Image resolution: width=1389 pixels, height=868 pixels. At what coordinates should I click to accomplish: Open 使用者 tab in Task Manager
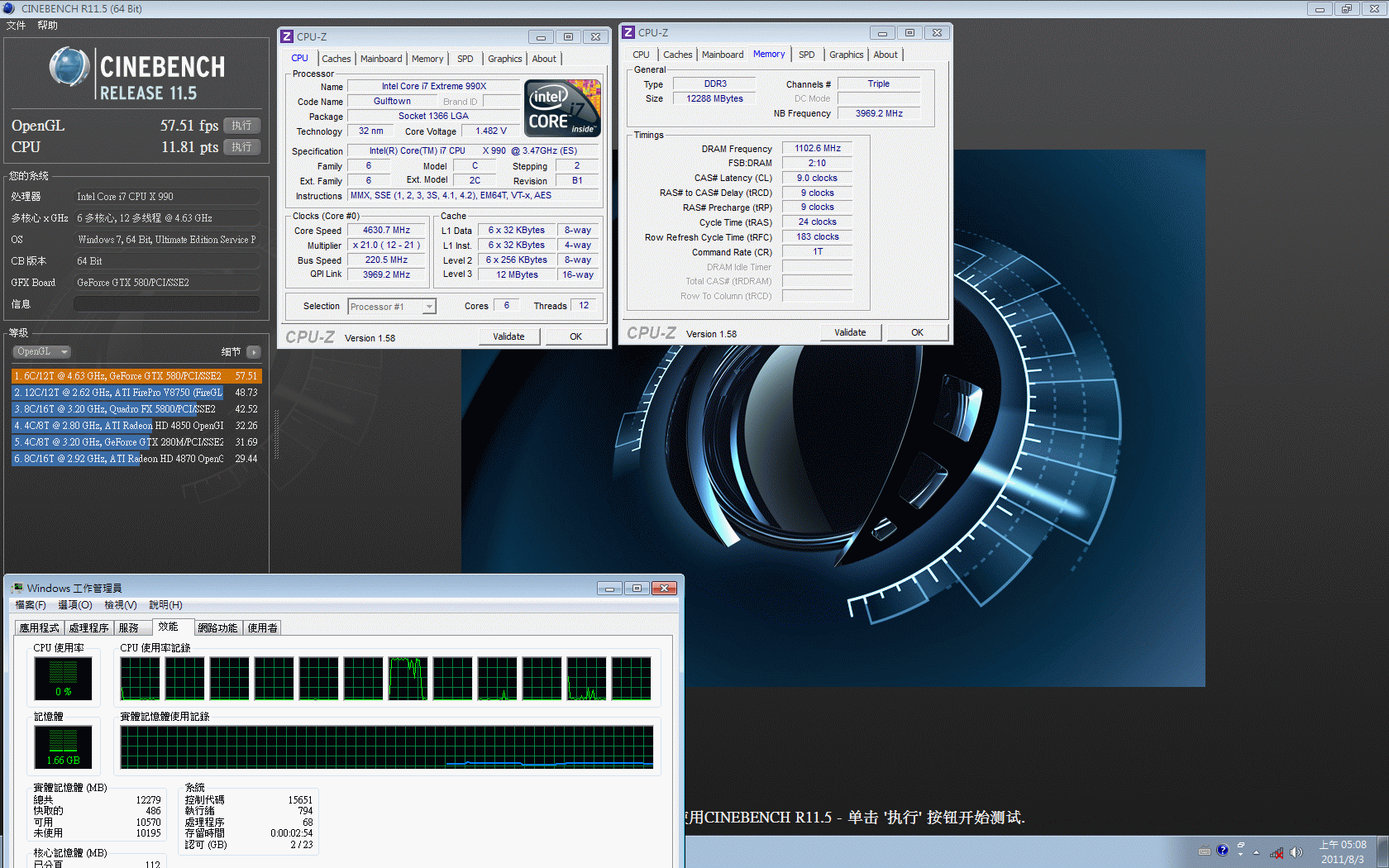click(262, 628)
